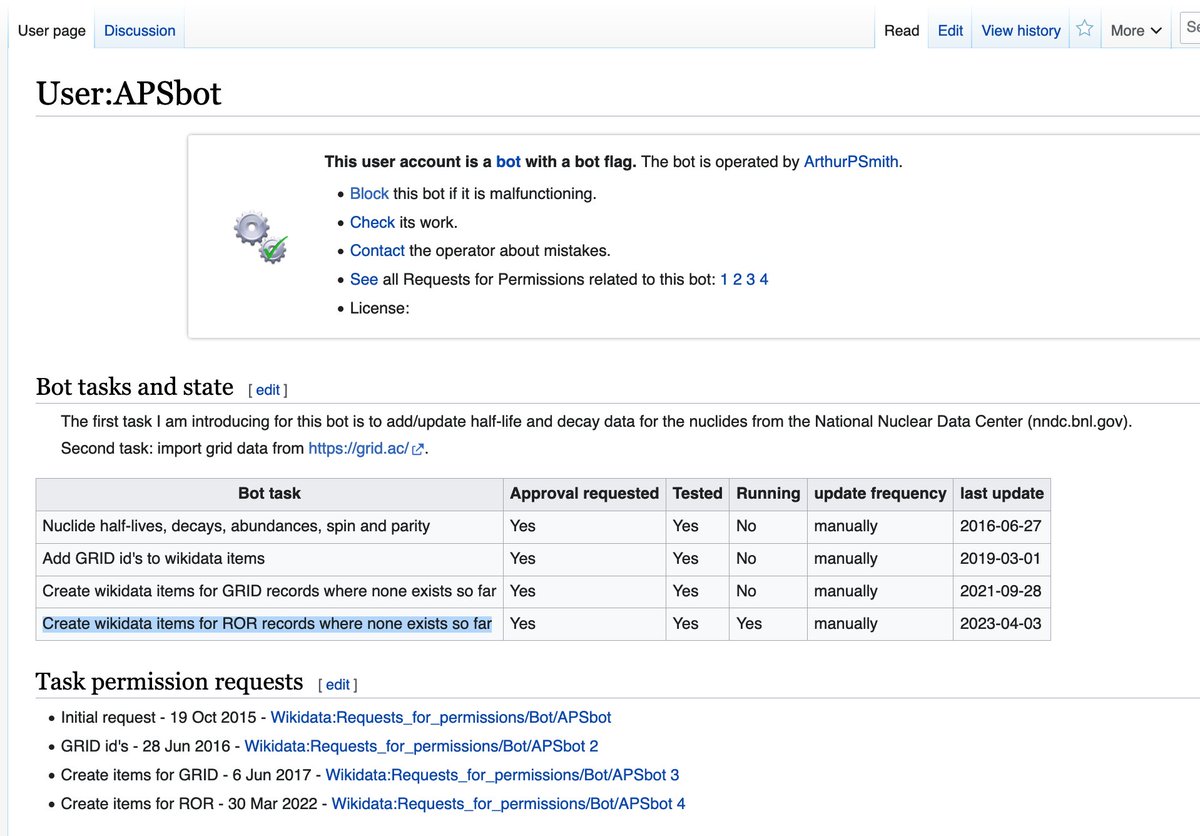
Task: Click the 2023-04-03 date cell
Action: [x=1002, y=623]
